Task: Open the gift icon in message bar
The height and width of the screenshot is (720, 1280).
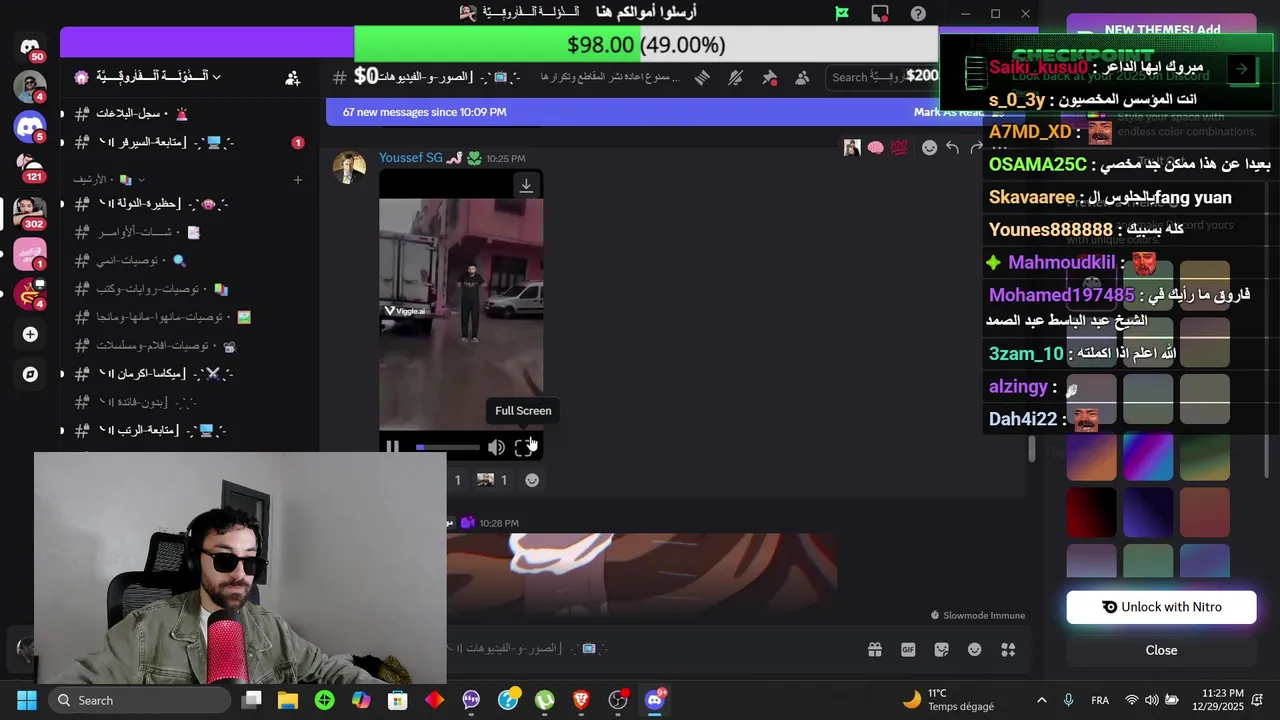Action: (875, 650)
